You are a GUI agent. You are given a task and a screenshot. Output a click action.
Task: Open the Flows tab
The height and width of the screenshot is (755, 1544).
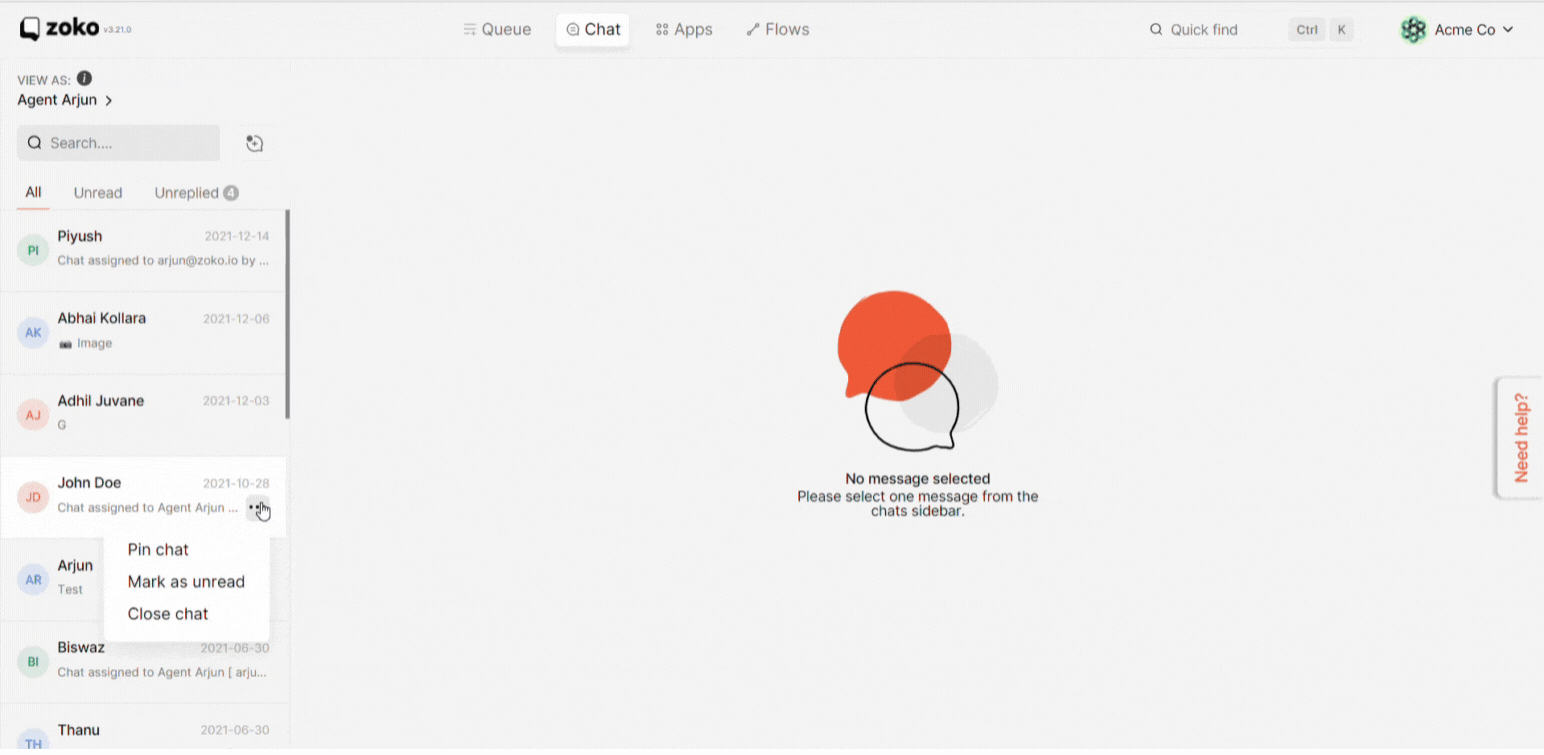coord(777,30)
